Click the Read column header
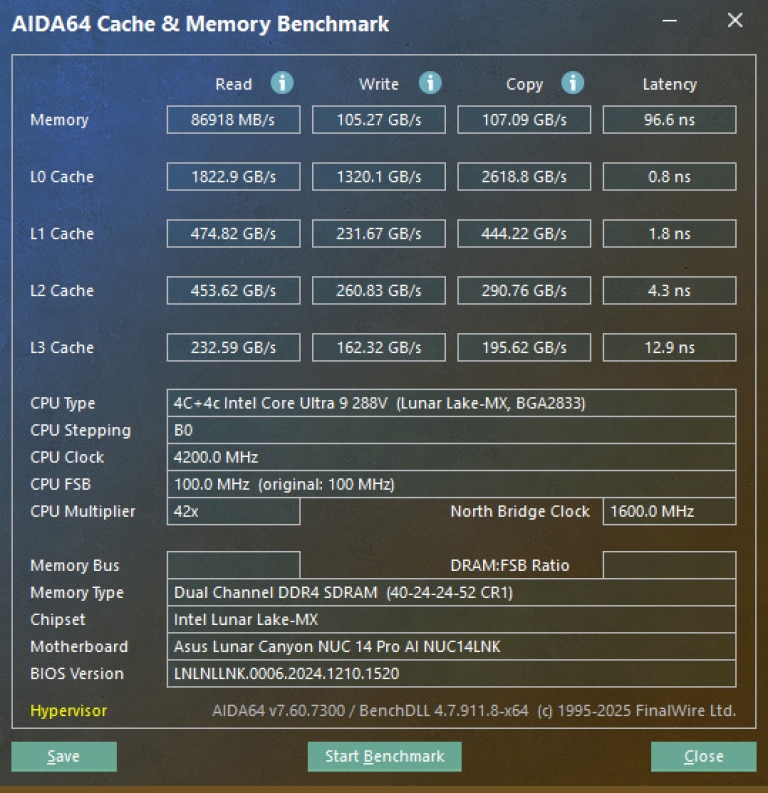Image resolution: width=768 pixels, height=793 pixels. click(x=233, y=84)
